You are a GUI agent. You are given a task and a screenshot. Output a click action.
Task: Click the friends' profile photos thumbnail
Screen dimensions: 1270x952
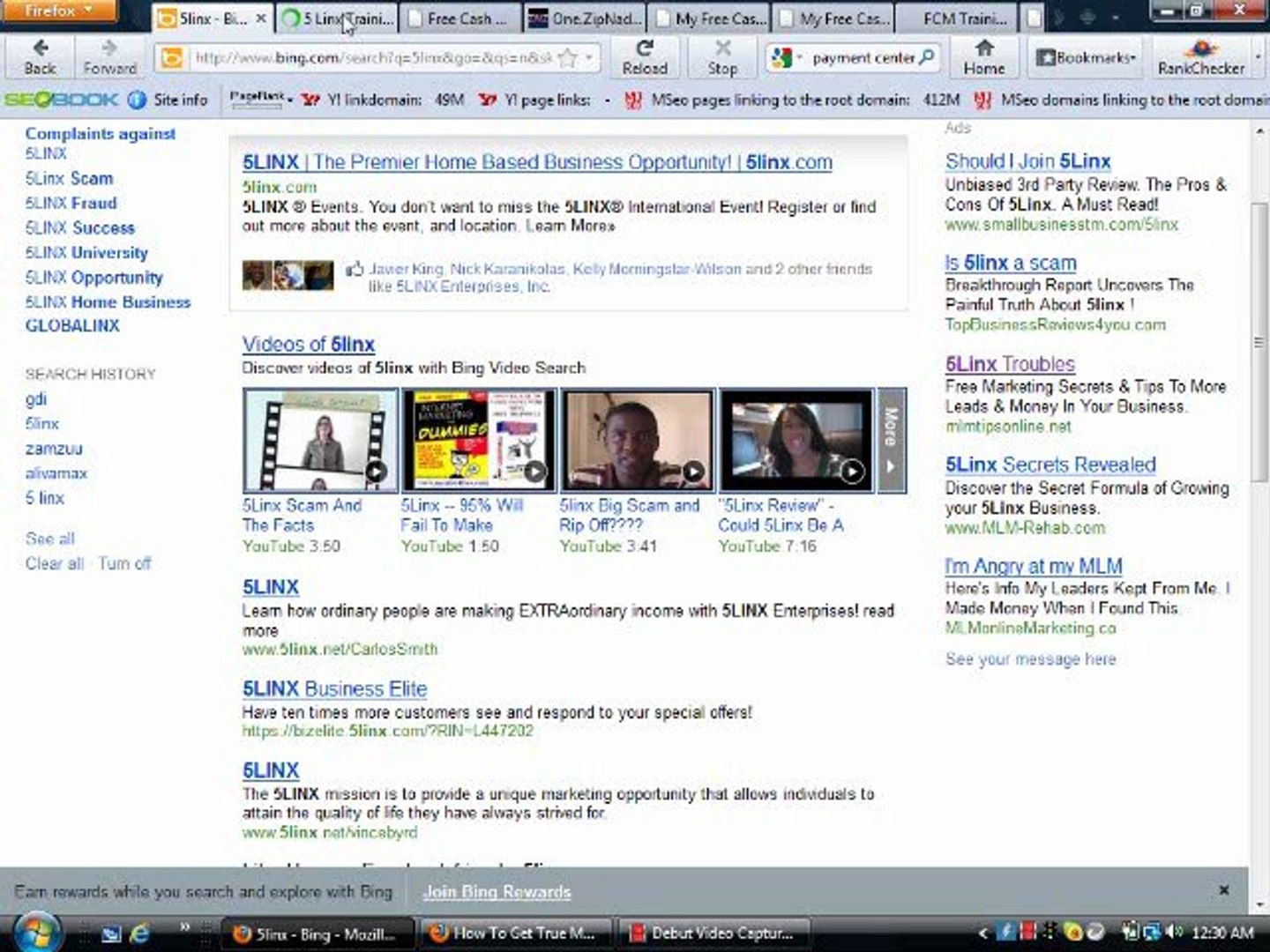288,276
